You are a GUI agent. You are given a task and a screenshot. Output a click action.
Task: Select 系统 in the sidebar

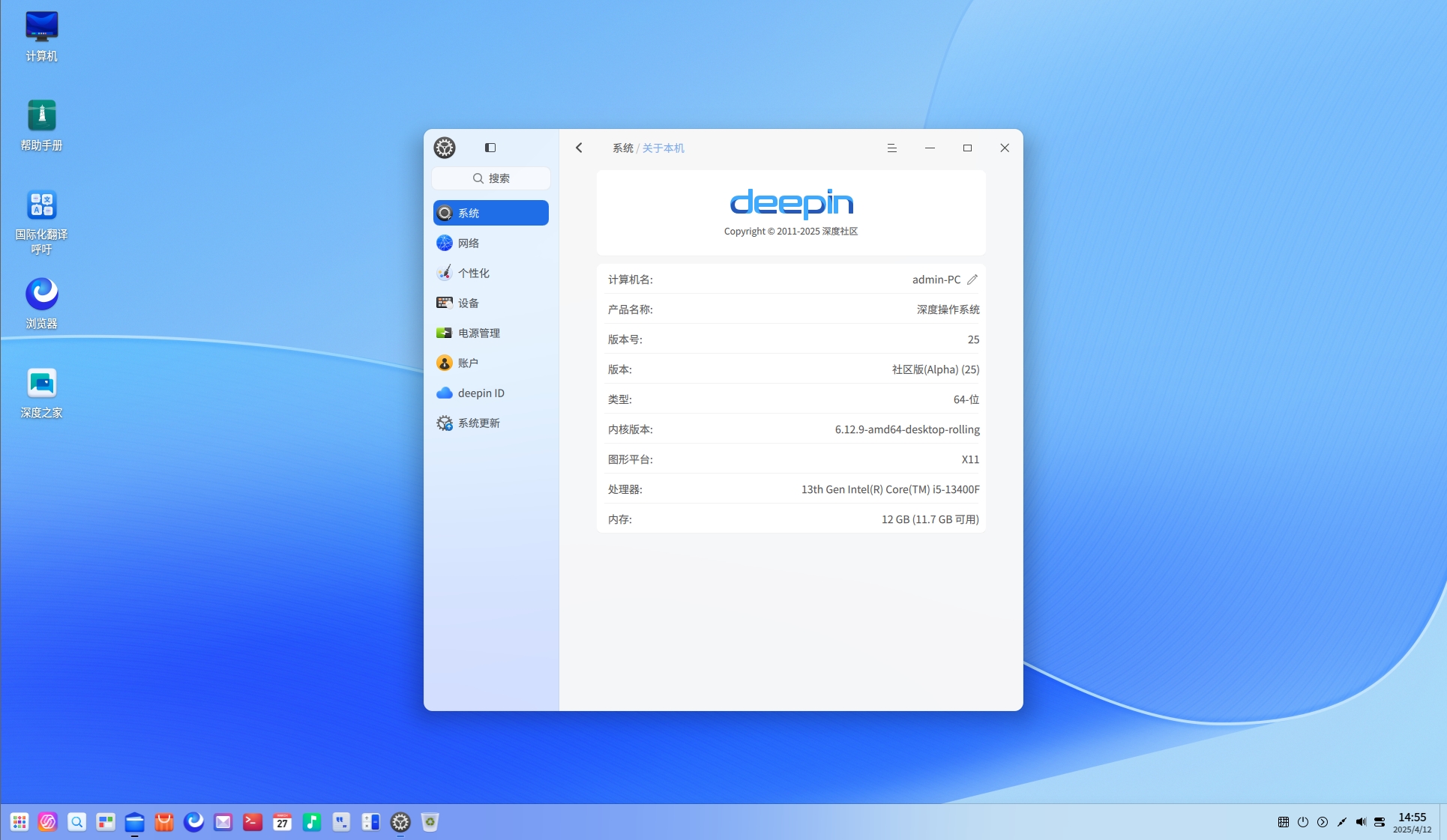(491, 213)
